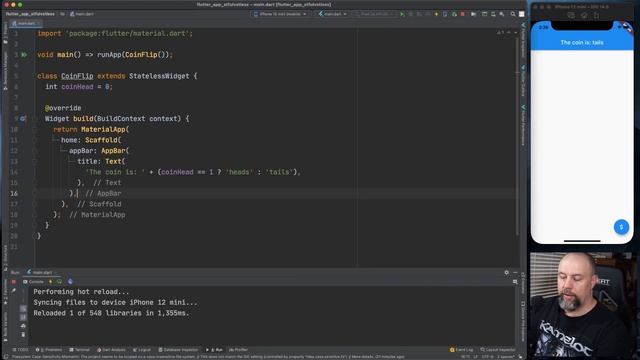The image size is (640, 360).
Task: Click the UTF-8 encoding in status bar
Action: coord(487,357)
